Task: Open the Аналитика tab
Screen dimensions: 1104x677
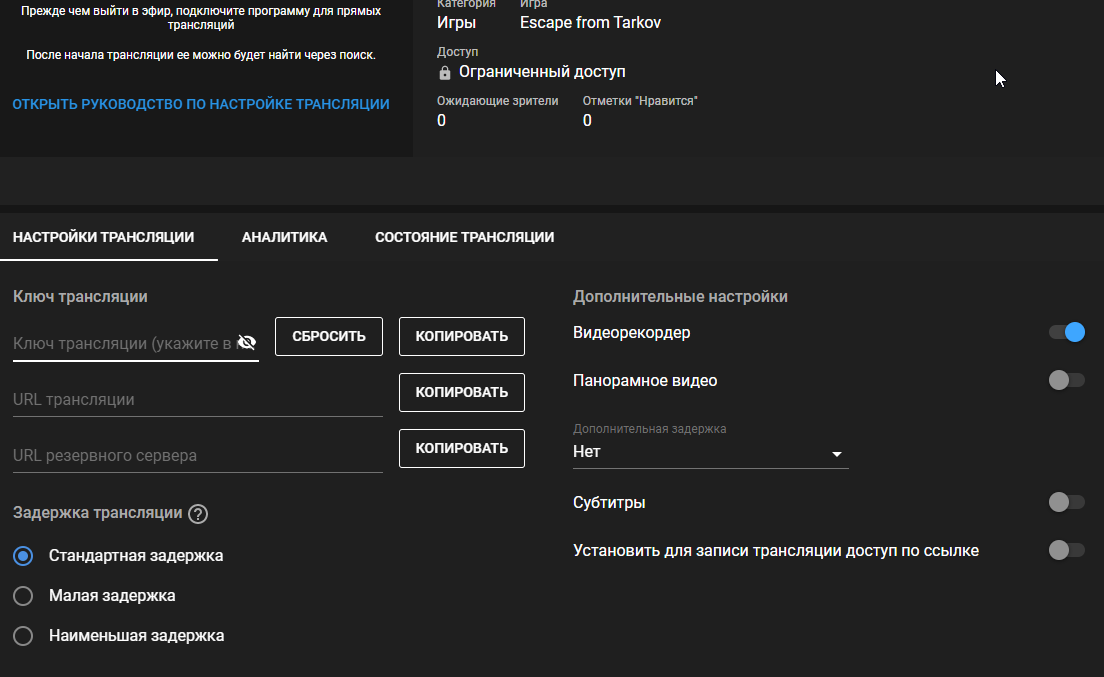Action: pyautogui.click(x=284, y=237)
